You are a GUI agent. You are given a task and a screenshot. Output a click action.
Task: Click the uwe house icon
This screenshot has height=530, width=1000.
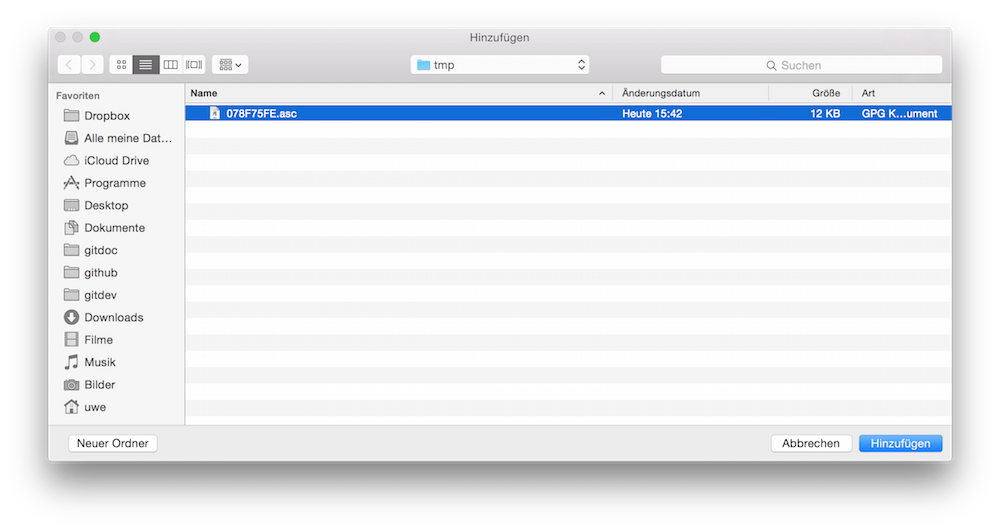pyautogui.click(x=71, y=406)
